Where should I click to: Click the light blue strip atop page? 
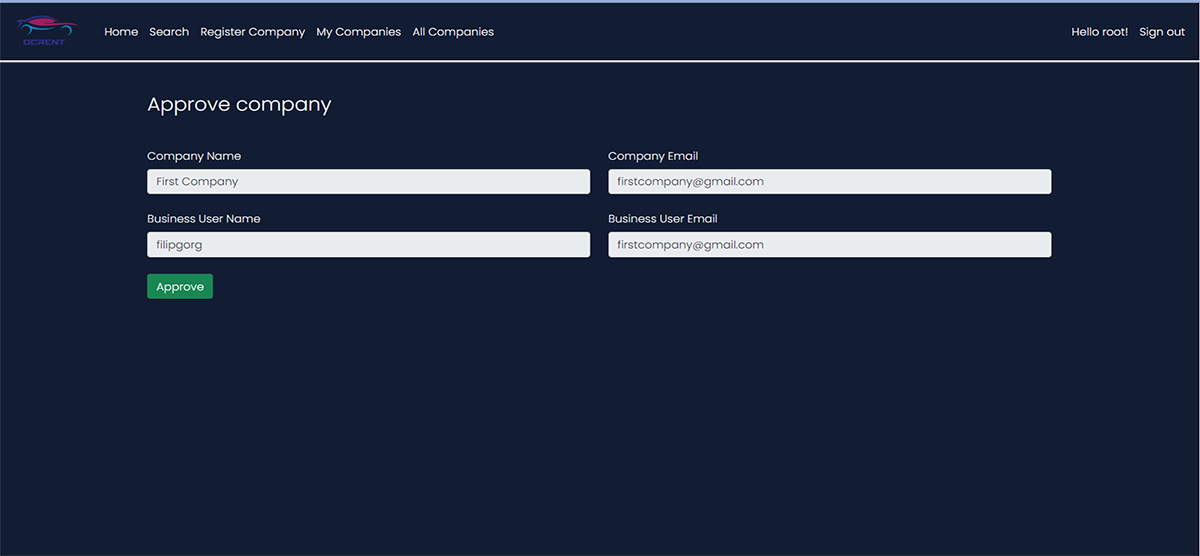(600, 1)
